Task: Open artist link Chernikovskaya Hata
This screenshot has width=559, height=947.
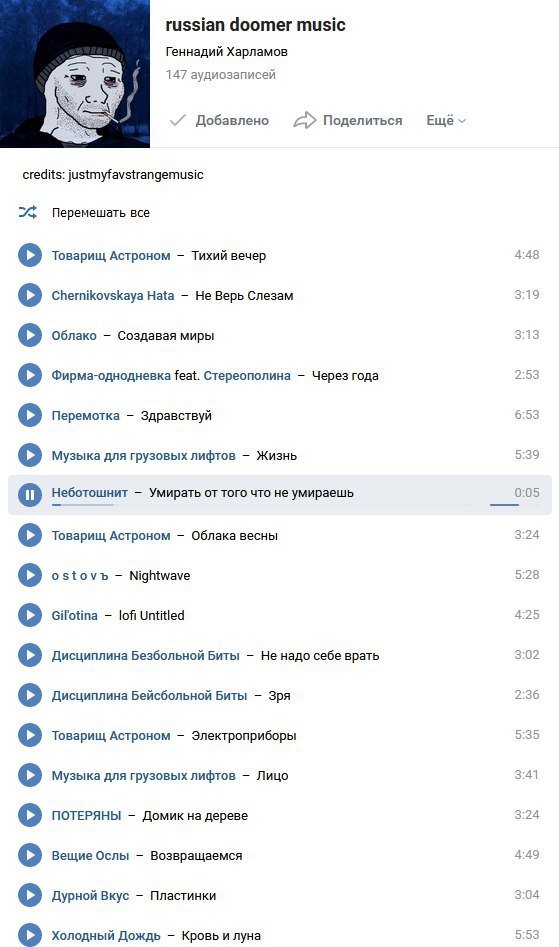Action: 113,295
